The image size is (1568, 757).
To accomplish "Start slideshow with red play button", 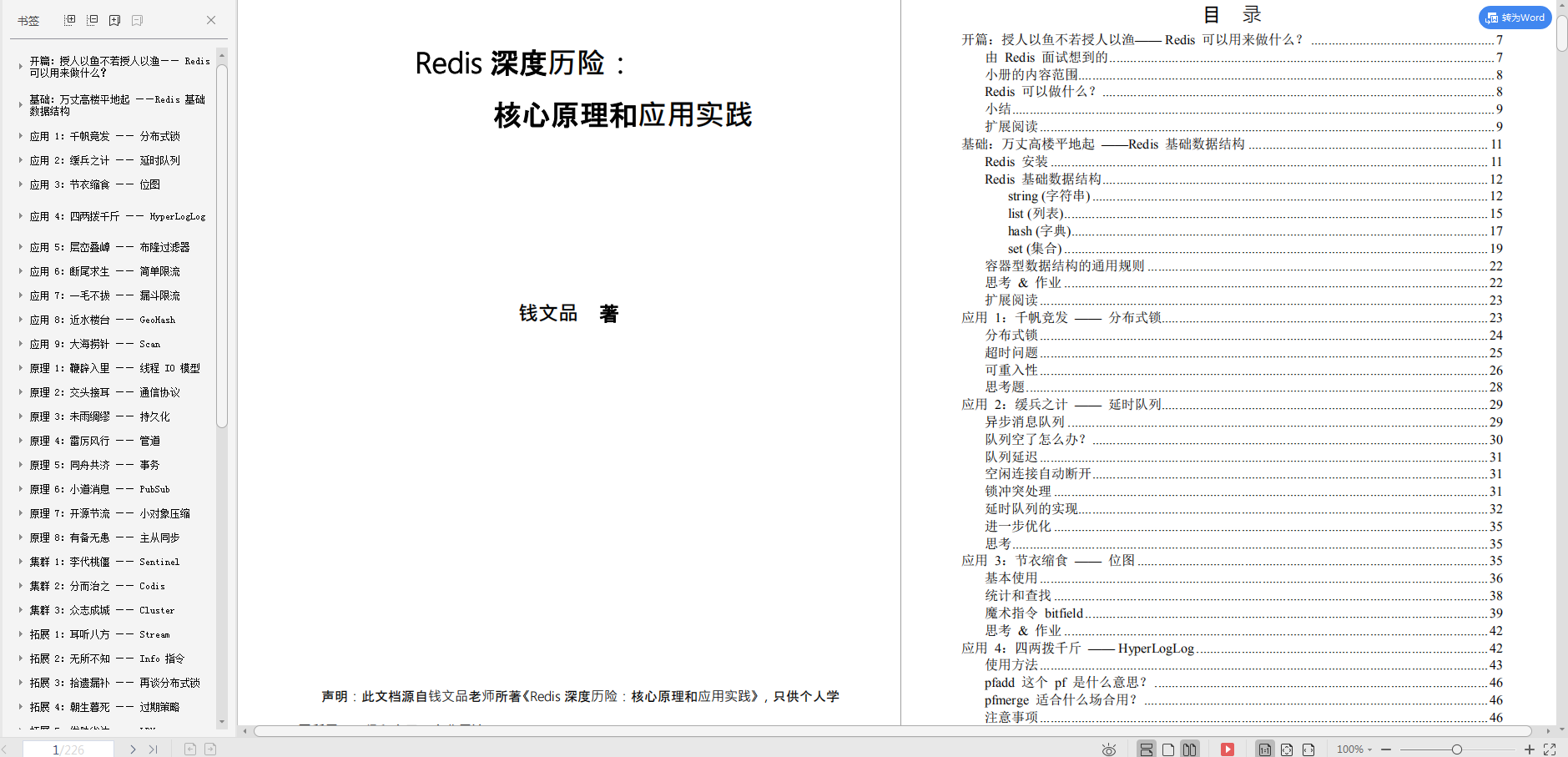I will [1228, 749].
